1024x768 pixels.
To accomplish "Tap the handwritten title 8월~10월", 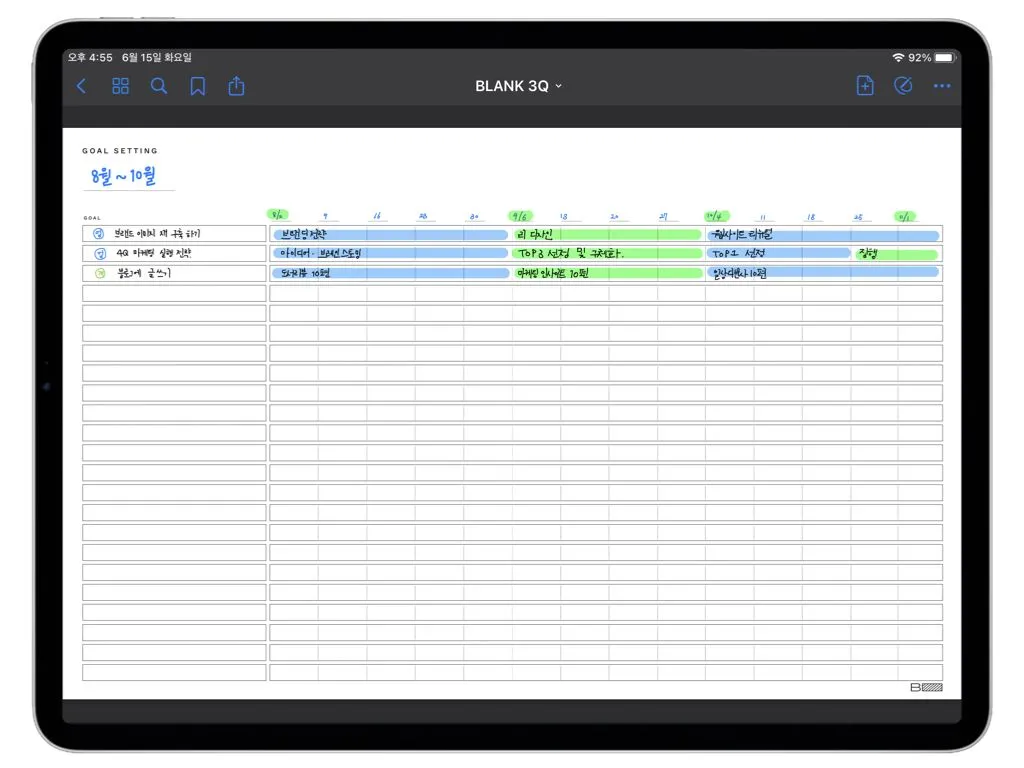I will [123, 176].
